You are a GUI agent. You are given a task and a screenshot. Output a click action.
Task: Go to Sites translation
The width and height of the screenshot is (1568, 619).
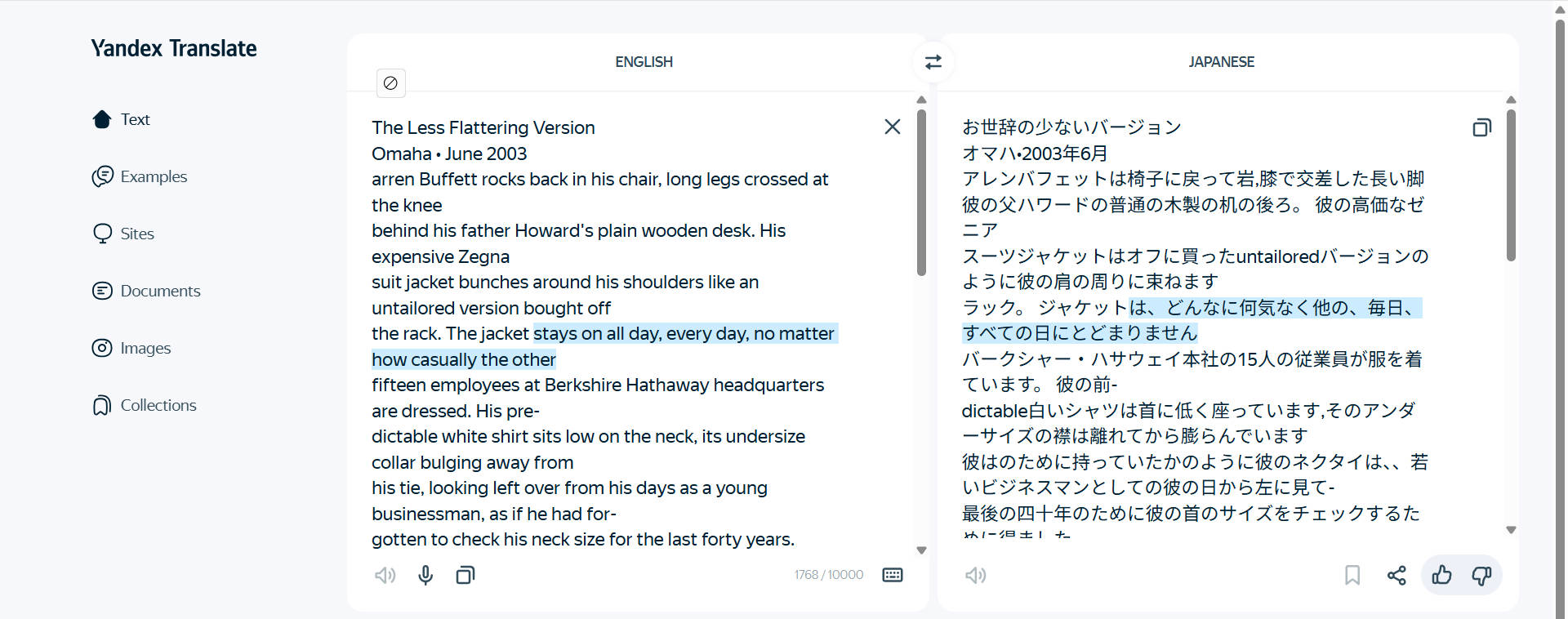tap(123, 234)
